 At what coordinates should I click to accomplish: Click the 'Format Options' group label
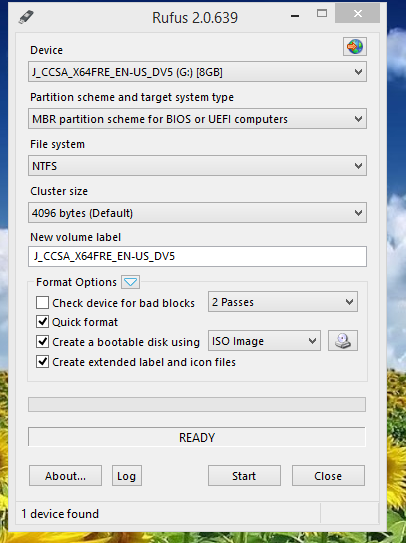pyautogui.click(x=76, y=282)
